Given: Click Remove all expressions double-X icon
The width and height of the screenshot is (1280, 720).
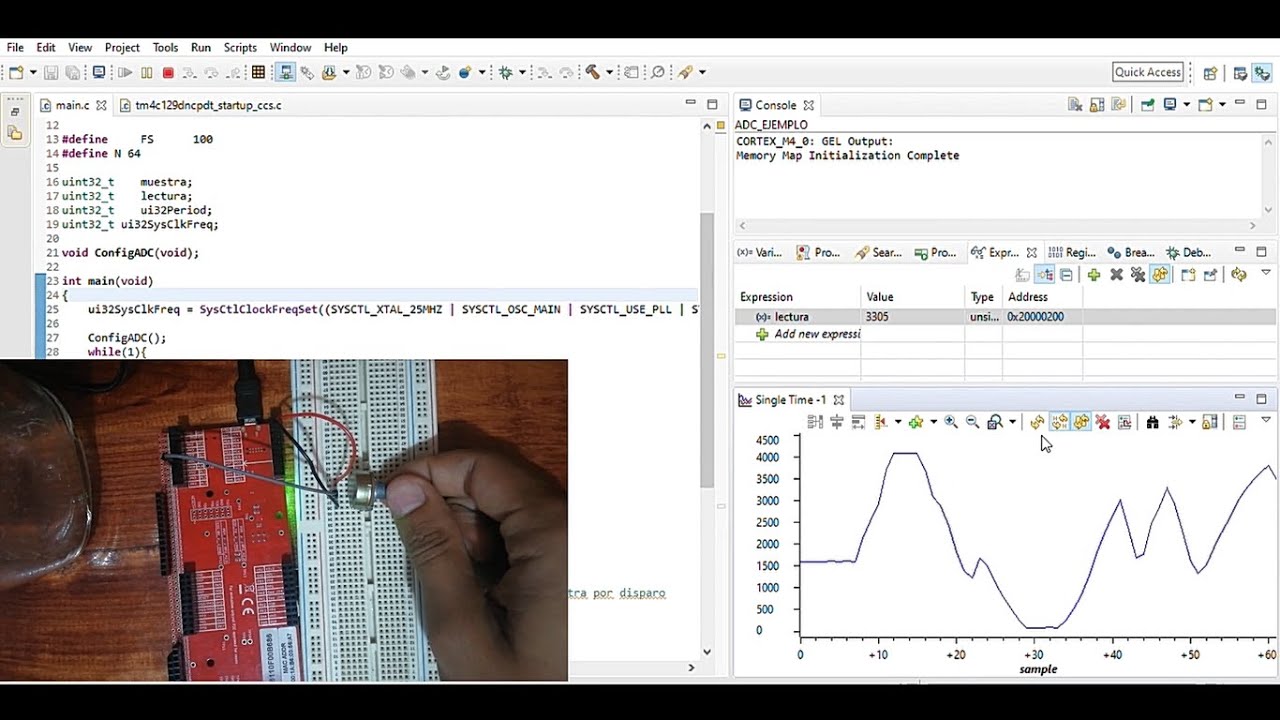Looking at the screenshot, I should (1138, 274).
